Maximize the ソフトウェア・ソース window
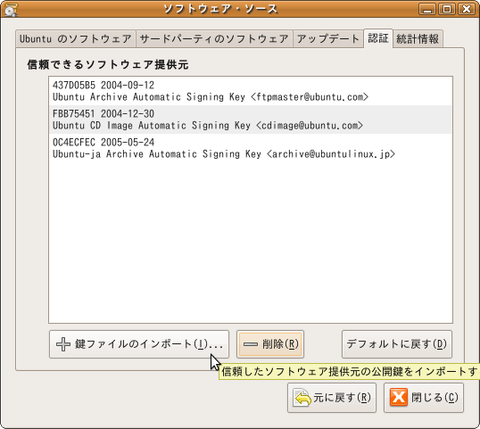The width and height of the screenshot is (480, 429). point(447,9)
